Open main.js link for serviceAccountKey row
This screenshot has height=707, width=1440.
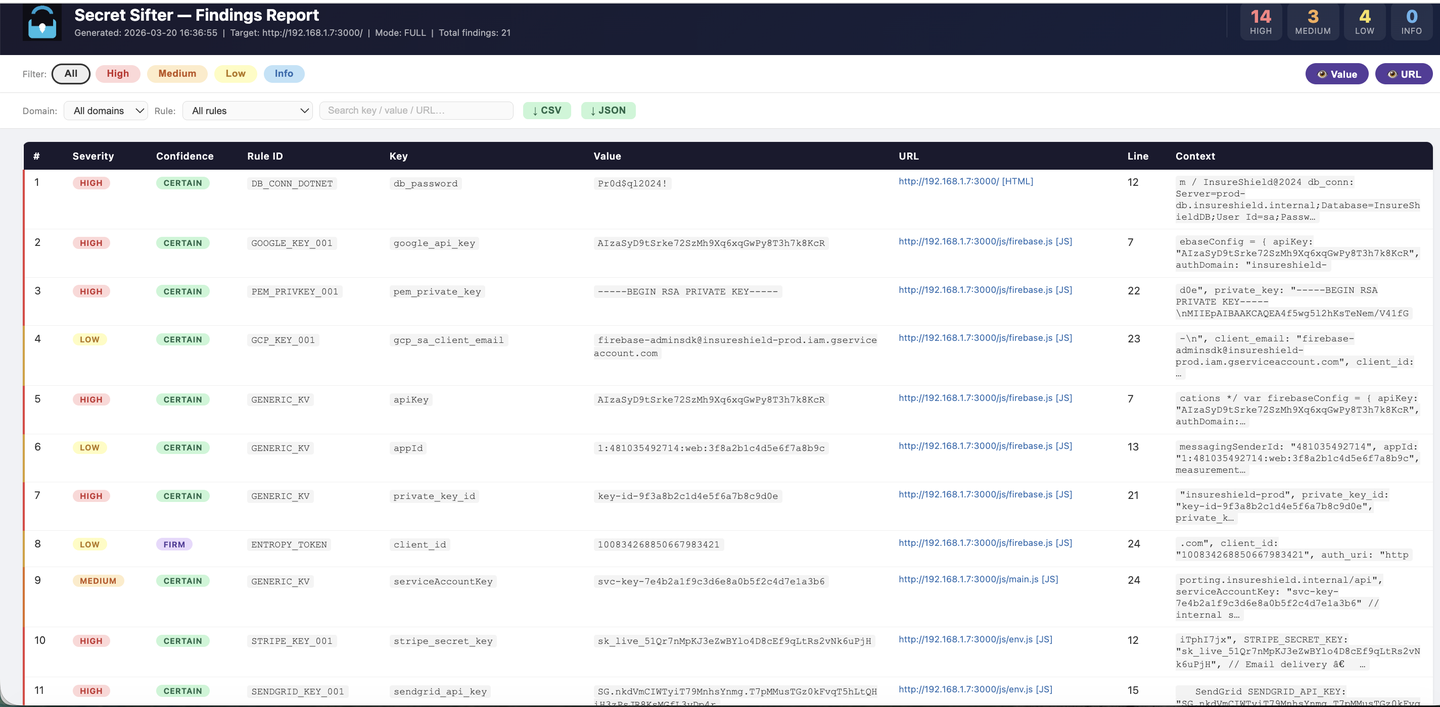[x=978, y=579]
